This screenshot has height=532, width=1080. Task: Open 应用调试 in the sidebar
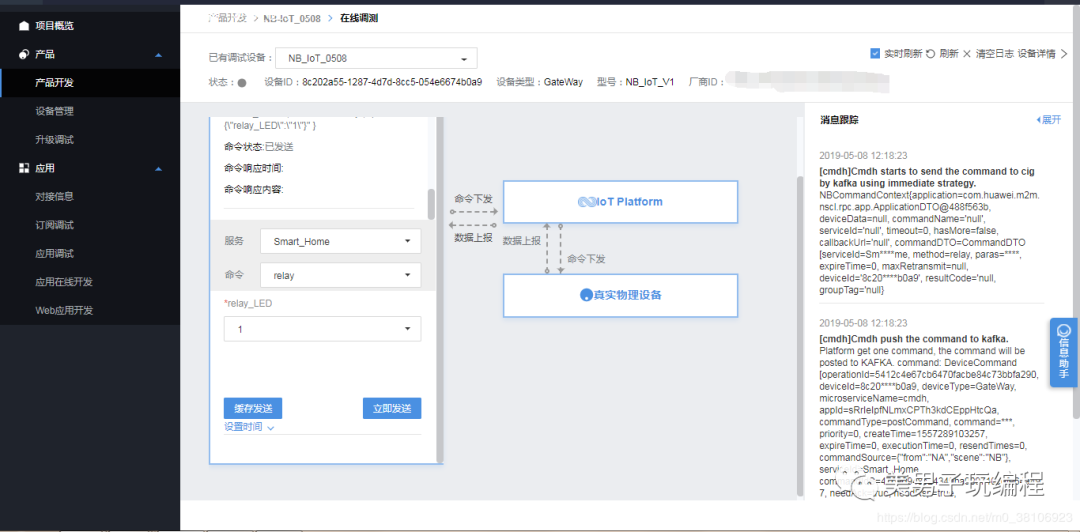[x=54, y=253]
